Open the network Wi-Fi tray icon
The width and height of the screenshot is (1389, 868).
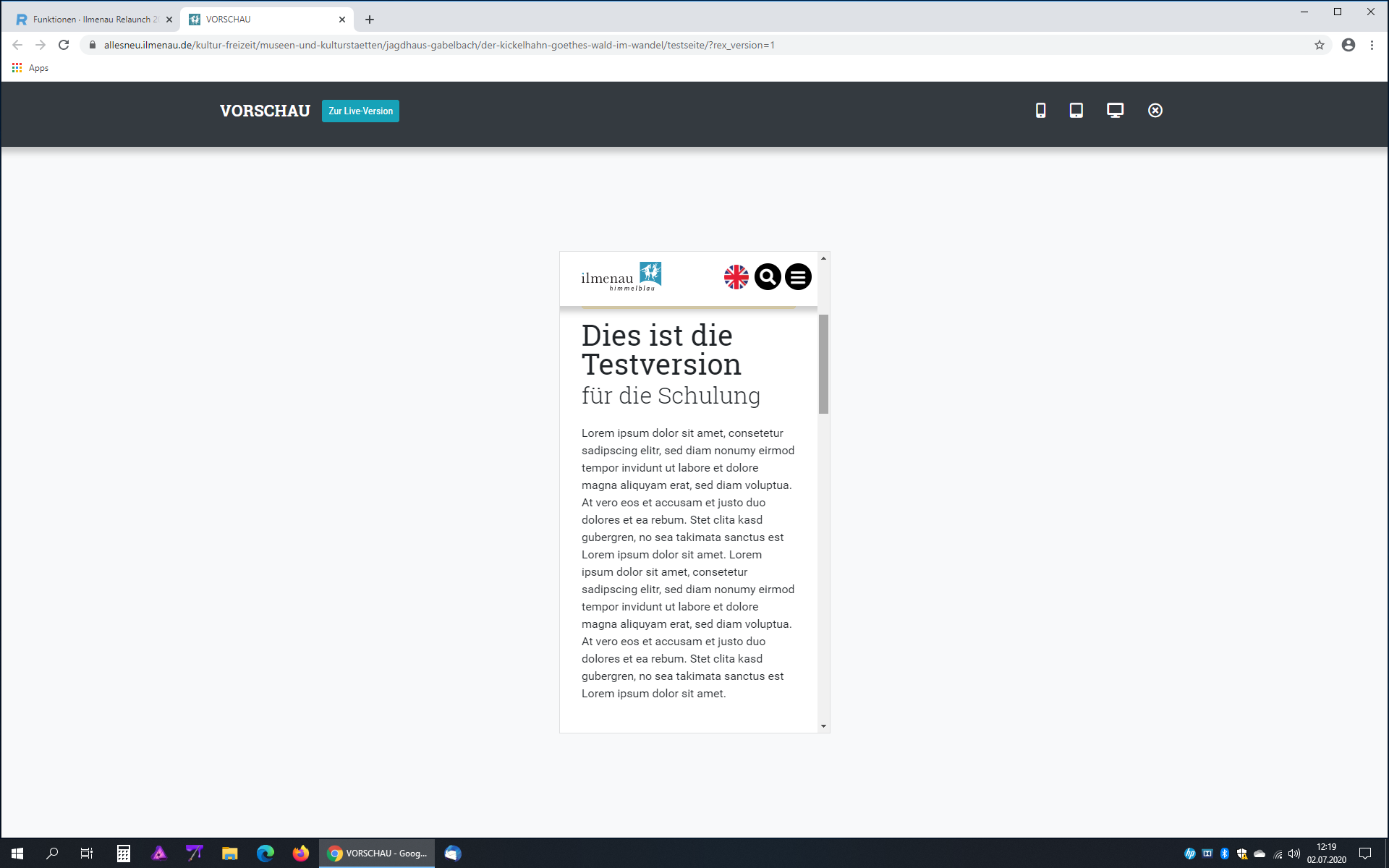[1278, 854]
